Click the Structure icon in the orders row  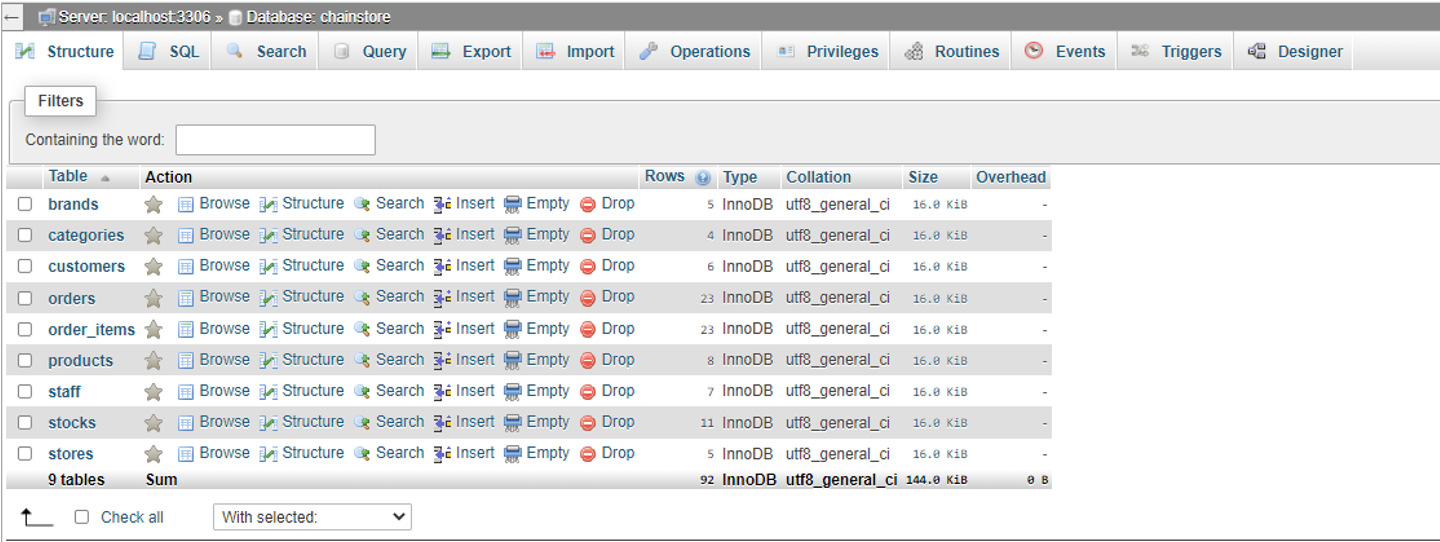[x=268, y=298]
